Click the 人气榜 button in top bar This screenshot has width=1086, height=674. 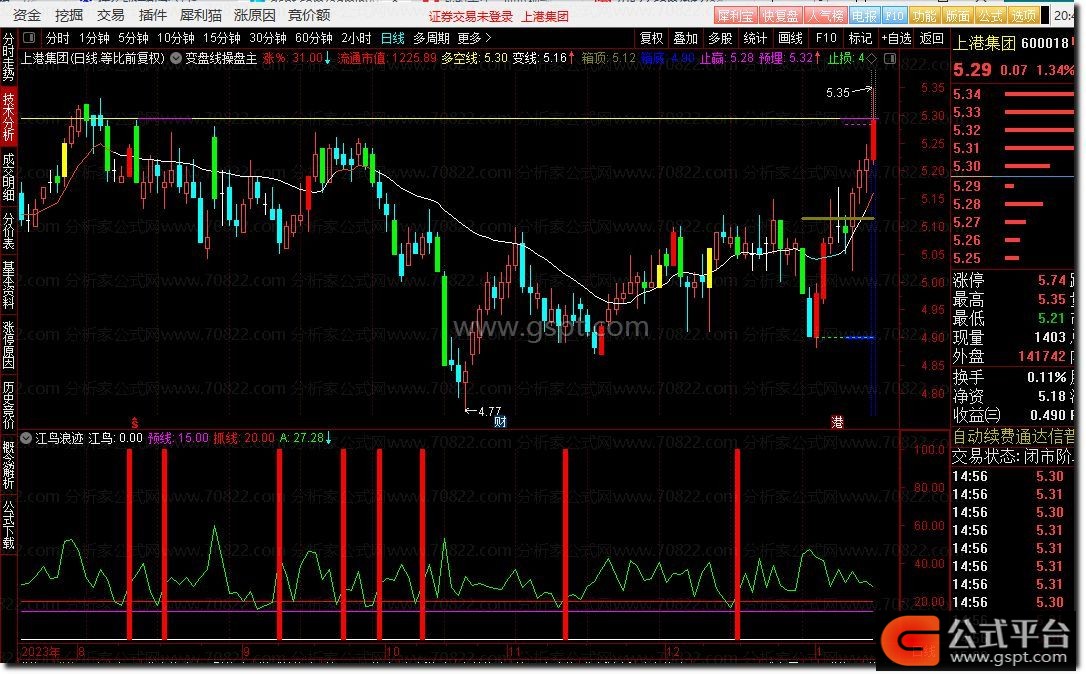pos(826,15)
